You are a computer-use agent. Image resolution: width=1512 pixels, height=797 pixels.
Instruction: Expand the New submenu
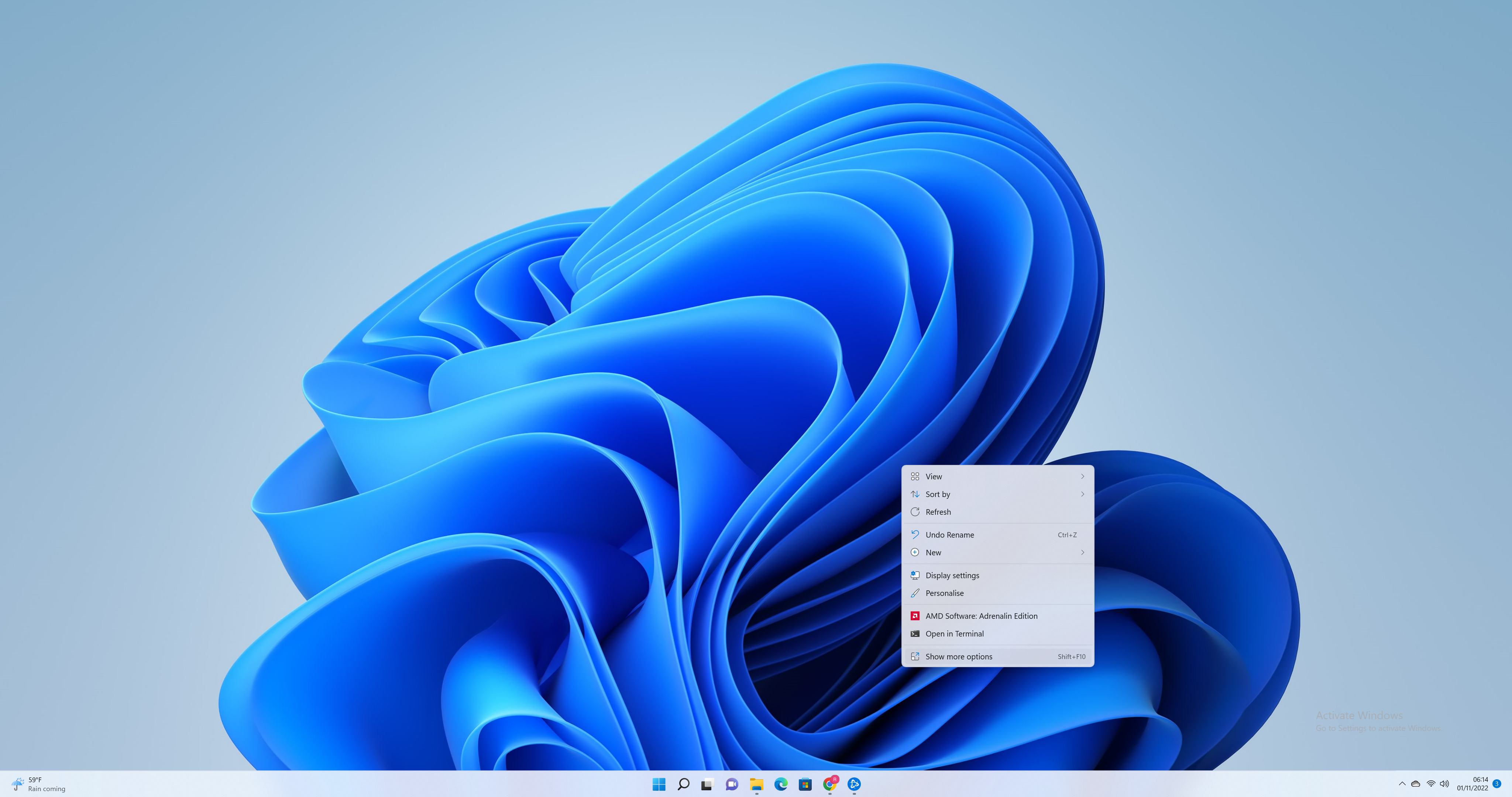[x=998, y=552]
